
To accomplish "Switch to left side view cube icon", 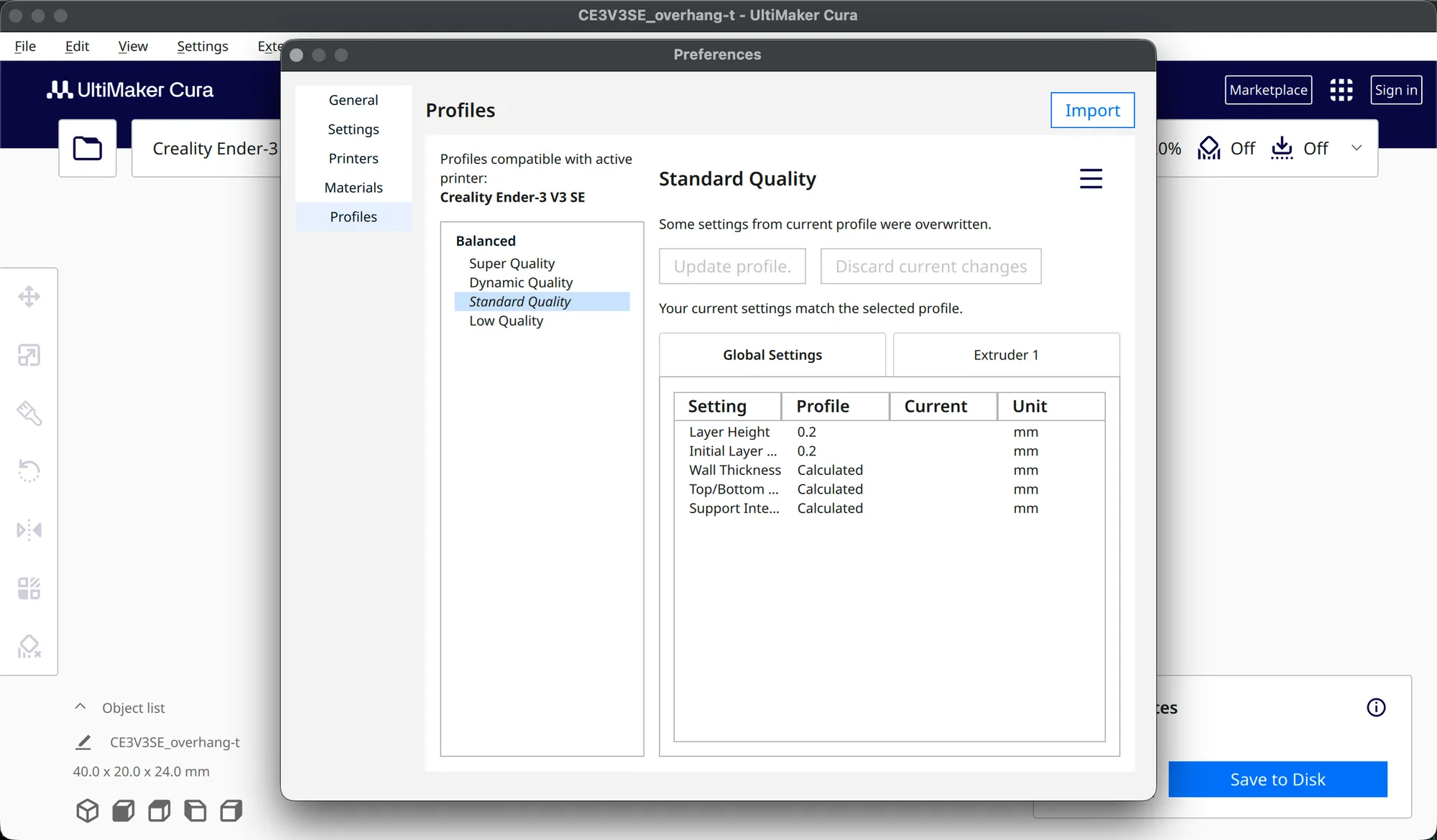I will pyautogui.click(x=195, y=811).
